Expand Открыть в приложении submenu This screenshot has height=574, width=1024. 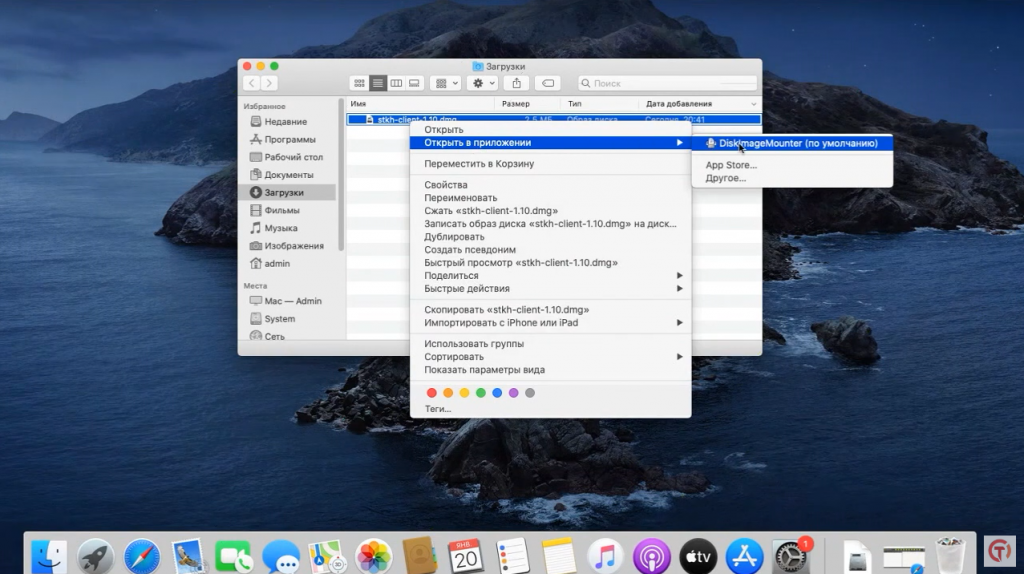pyautogui.click(x=551, y=142)
